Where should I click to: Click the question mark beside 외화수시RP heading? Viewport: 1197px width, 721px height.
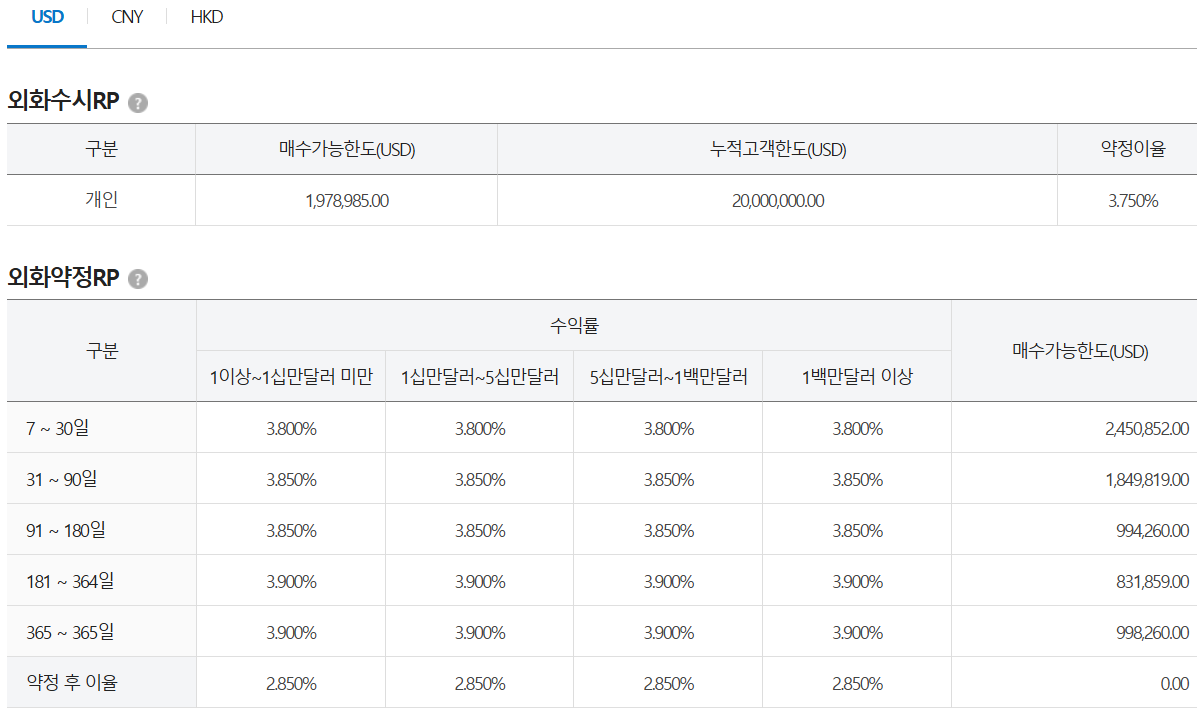coord(139,101)
